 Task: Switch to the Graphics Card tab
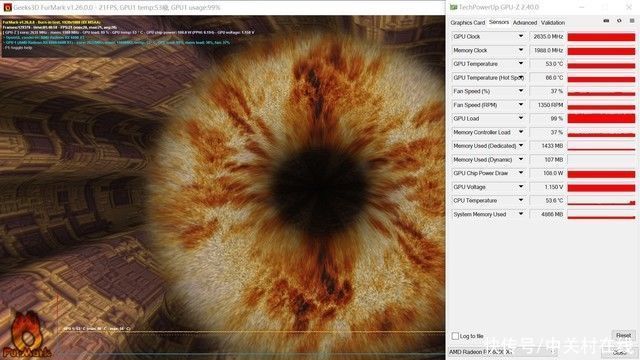[x=467, y=23]
